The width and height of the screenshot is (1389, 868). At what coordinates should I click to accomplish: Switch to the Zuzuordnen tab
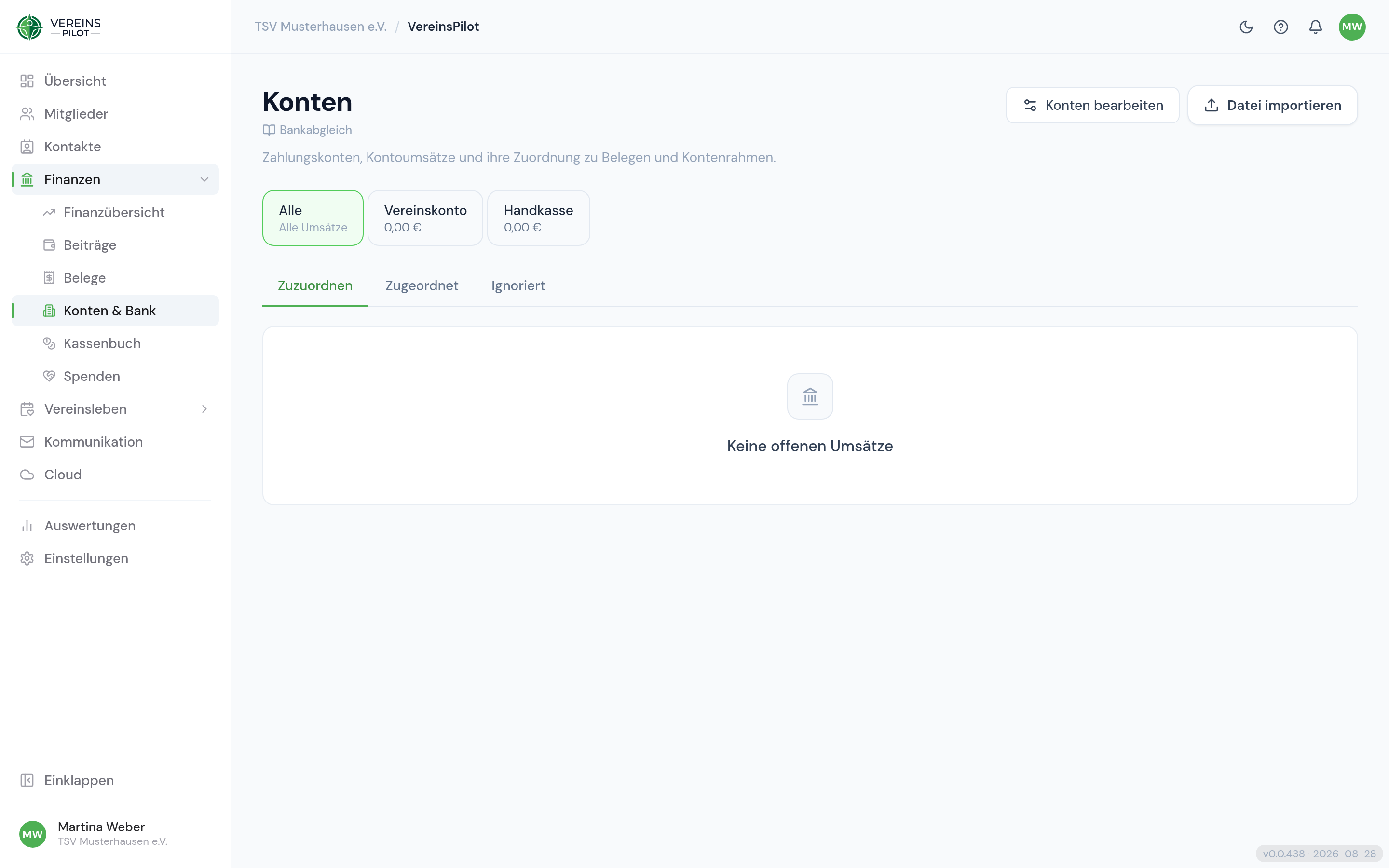pos(315,286)
